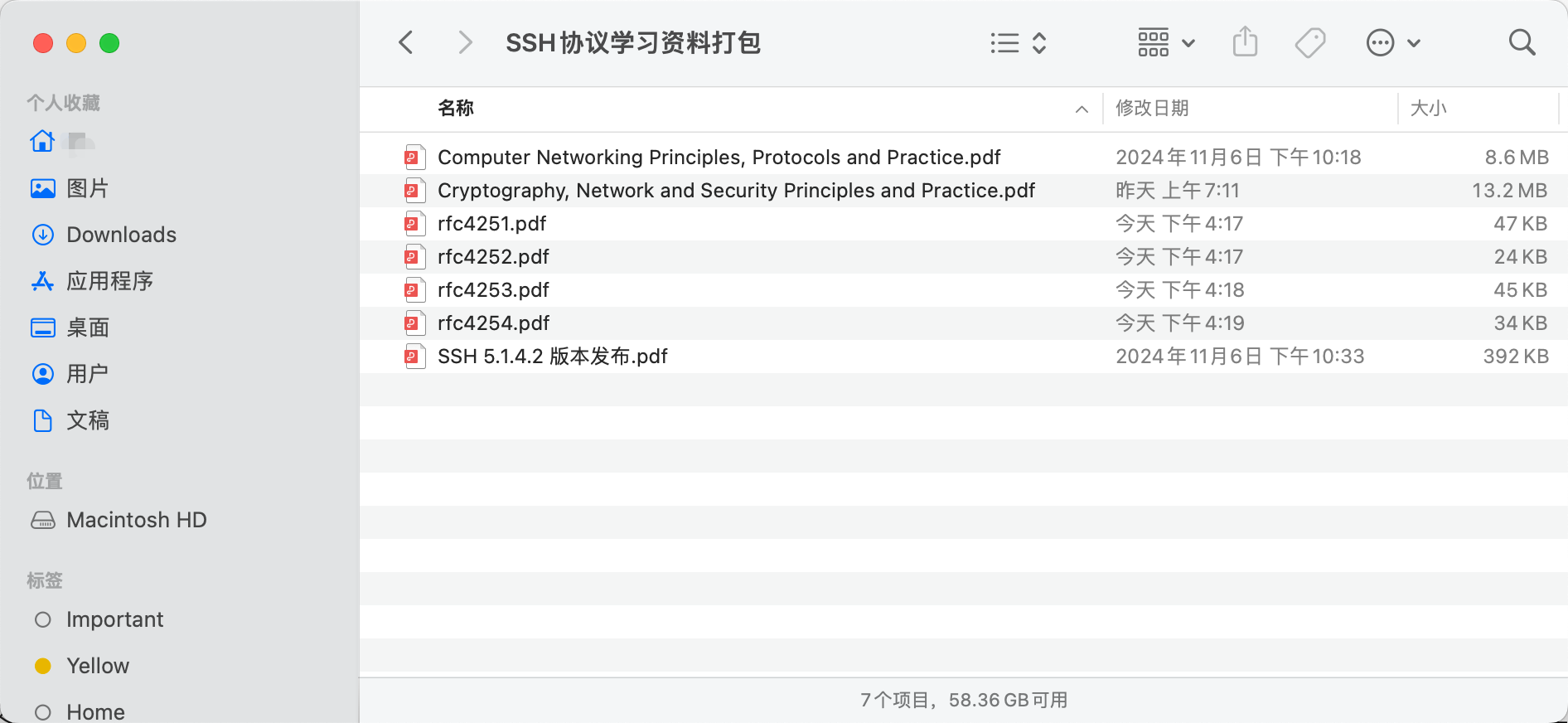The image size is (1568, 723).
Task: Sort by the 名称 column header
Action: 456,108
